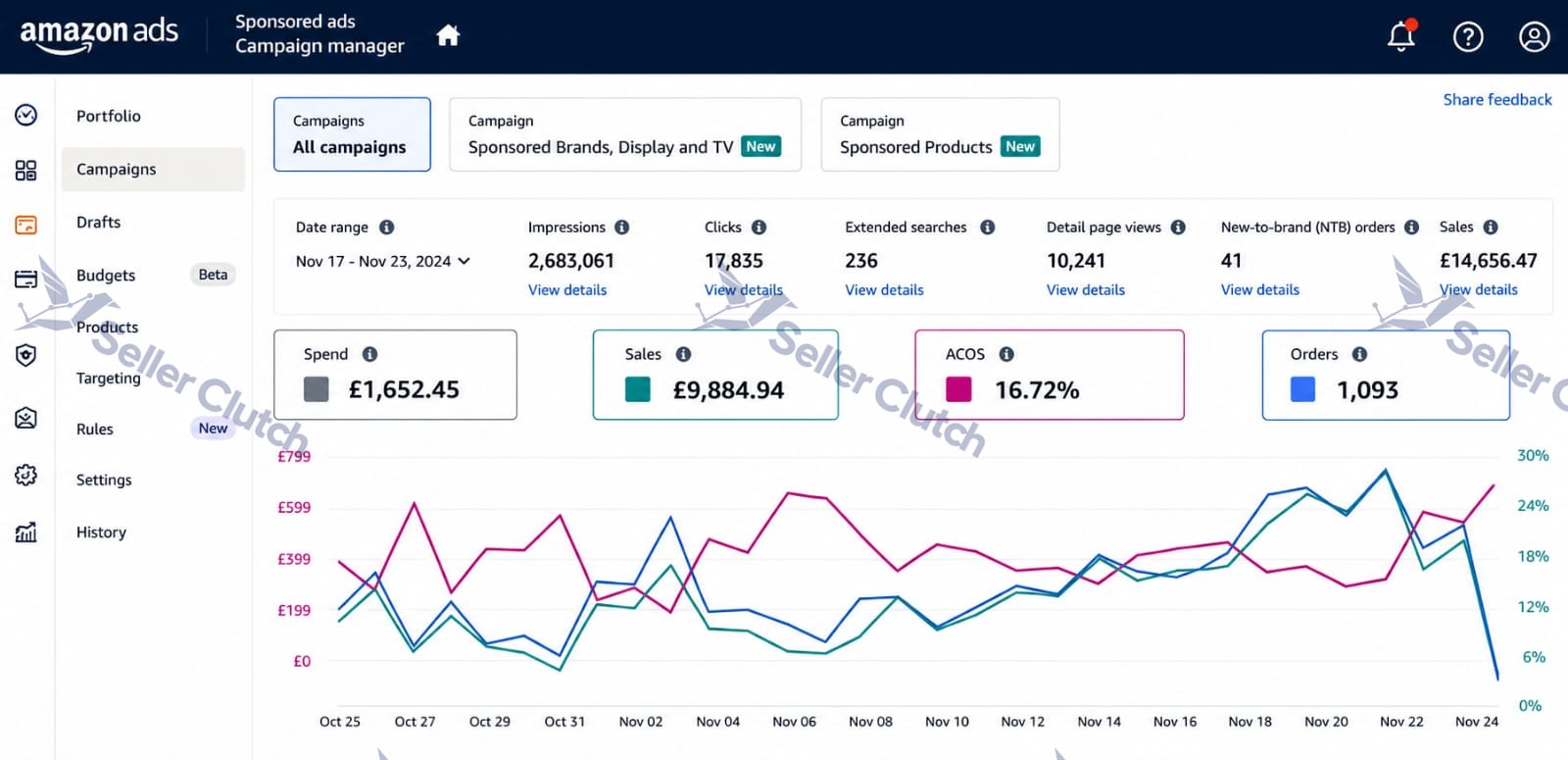
Task: View details for Sales £14,656.47
Action: coord(1479,290)
